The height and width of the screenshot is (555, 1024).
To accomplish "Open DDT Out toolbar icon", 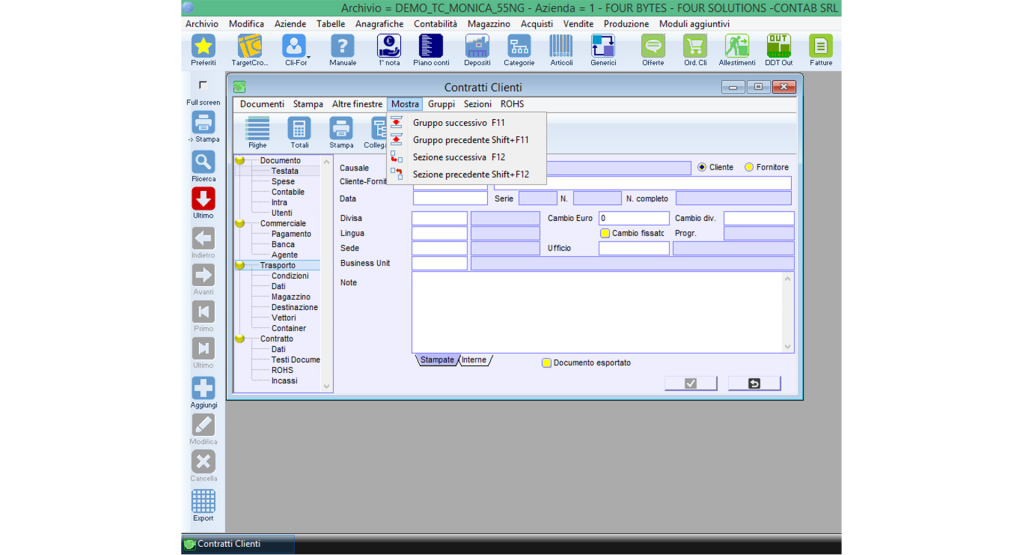I will pos(778,47).
